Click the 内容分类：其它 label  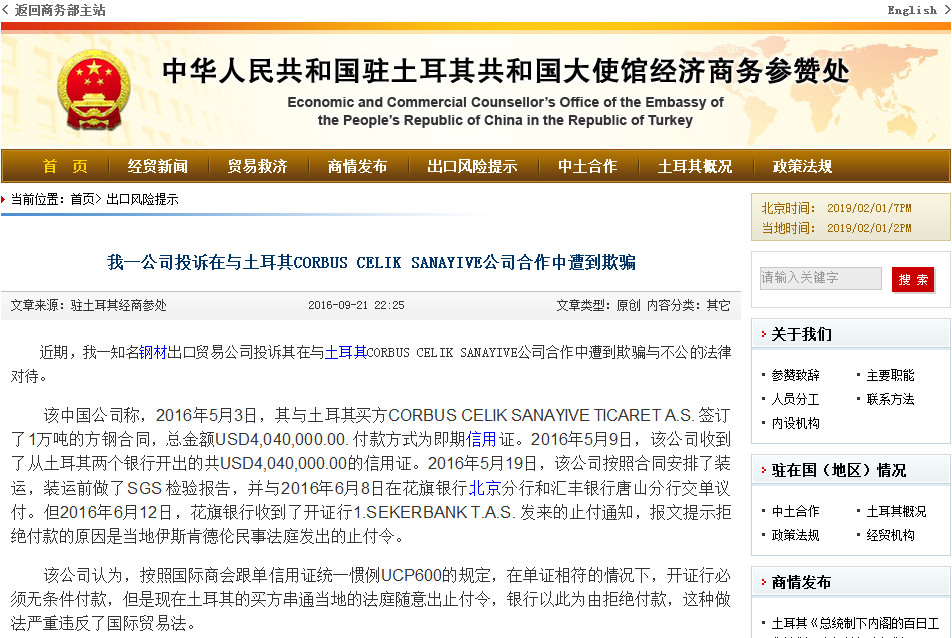tap(689, 305)
